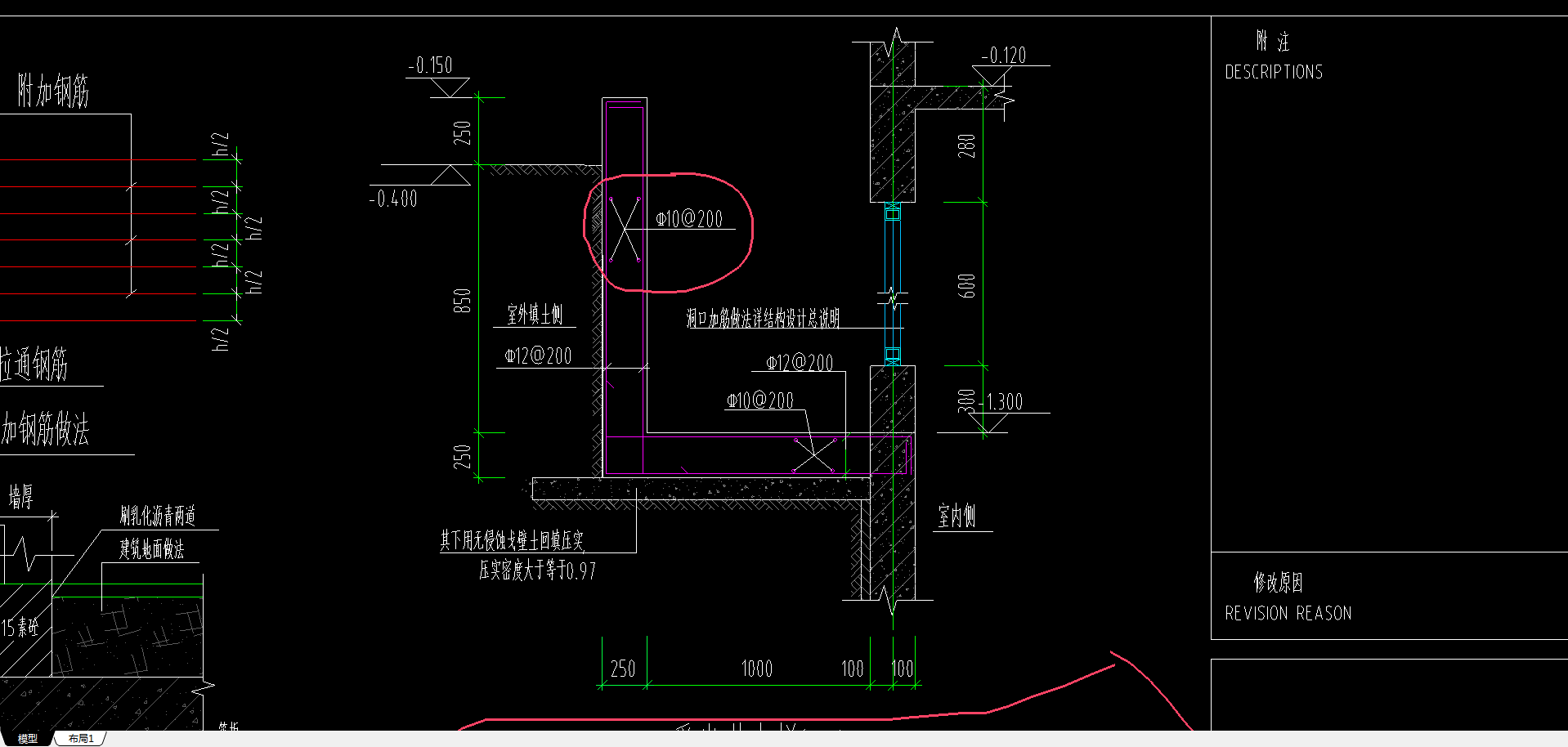Select the -1.300 elevation label

click(1001, 402)
